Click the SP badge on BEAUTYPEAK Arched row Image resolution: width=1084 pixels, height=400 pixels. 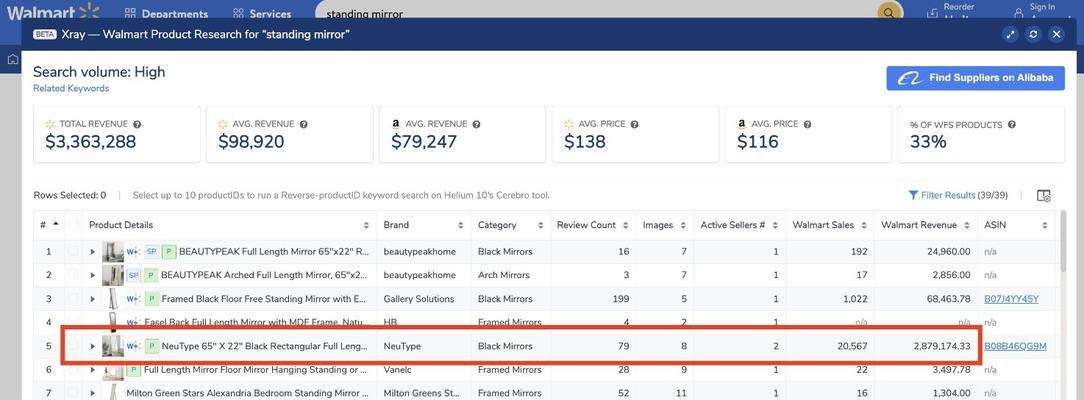point(133,275)
